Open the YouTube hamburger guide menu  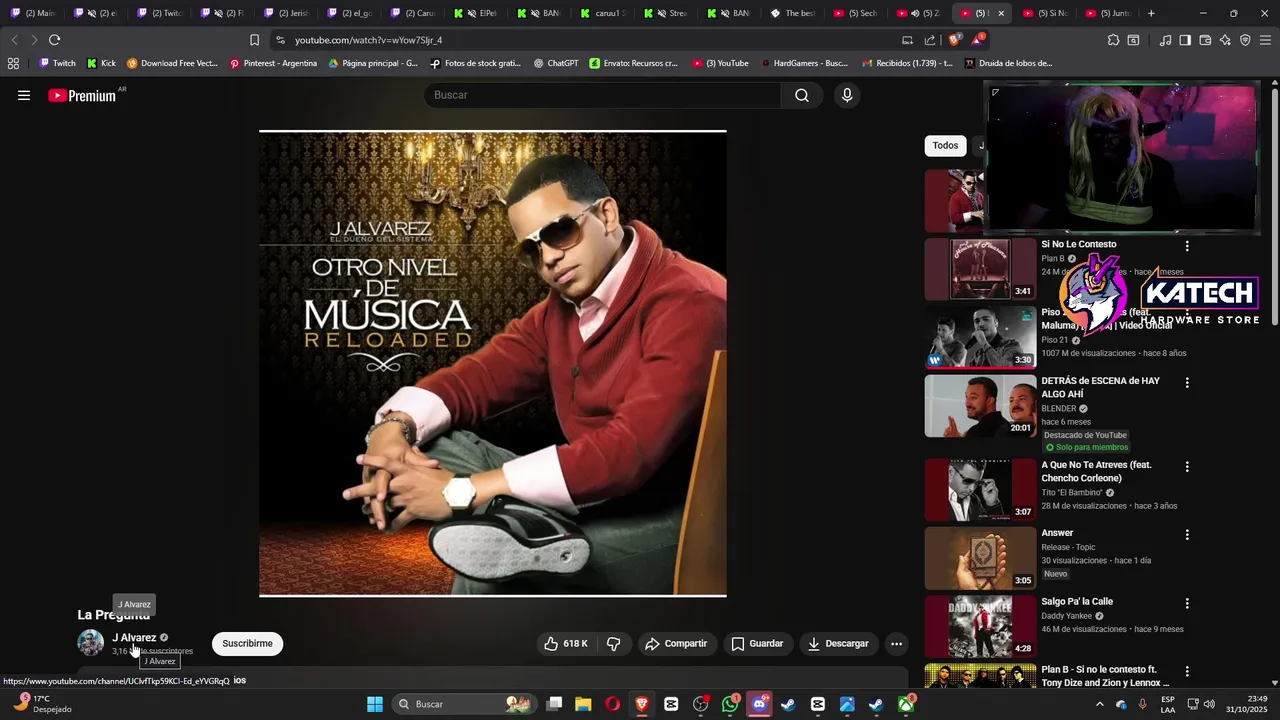[x=24, y=95]
